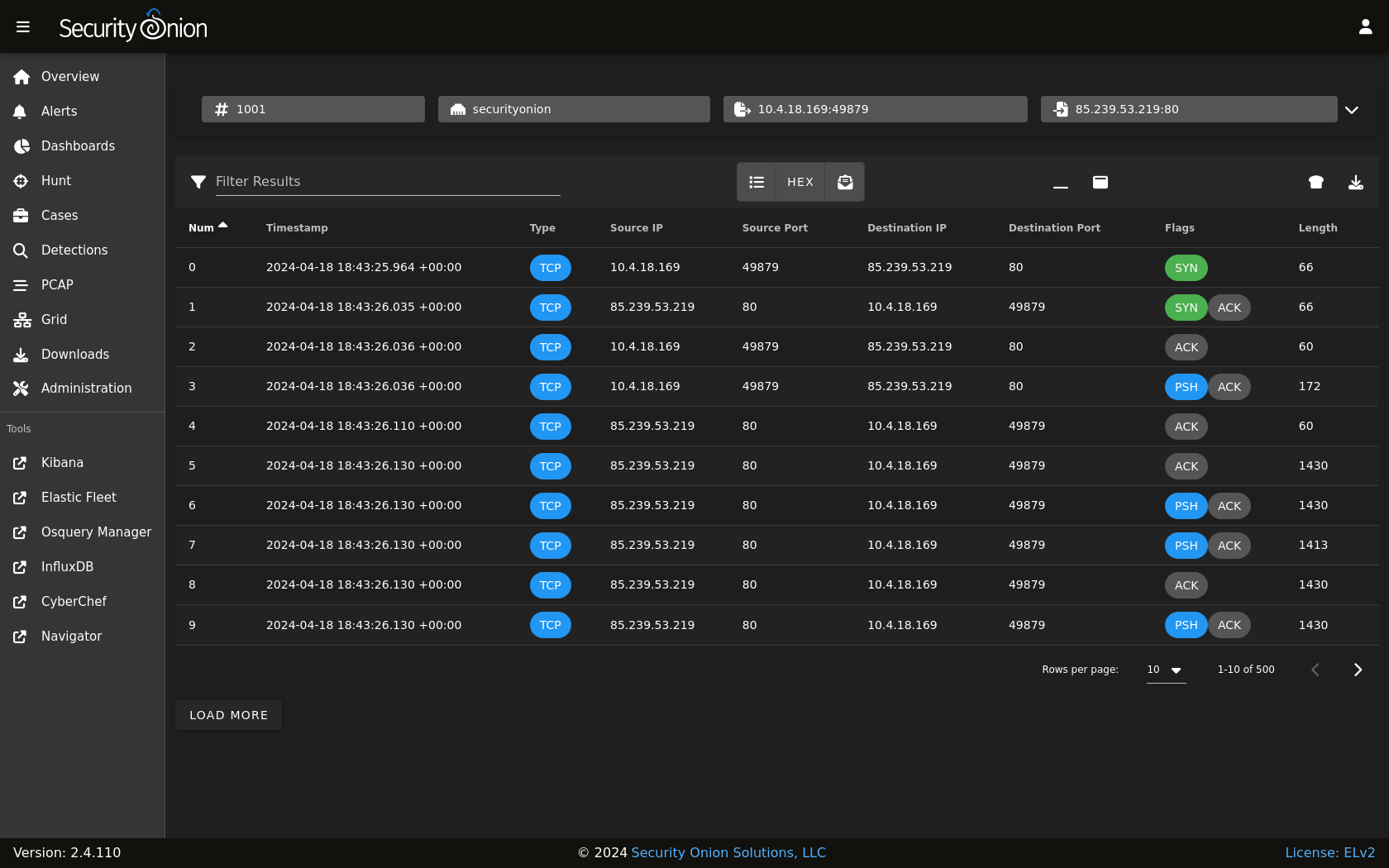
Task: Launch CyberChef tool
Action: [83, 602]
